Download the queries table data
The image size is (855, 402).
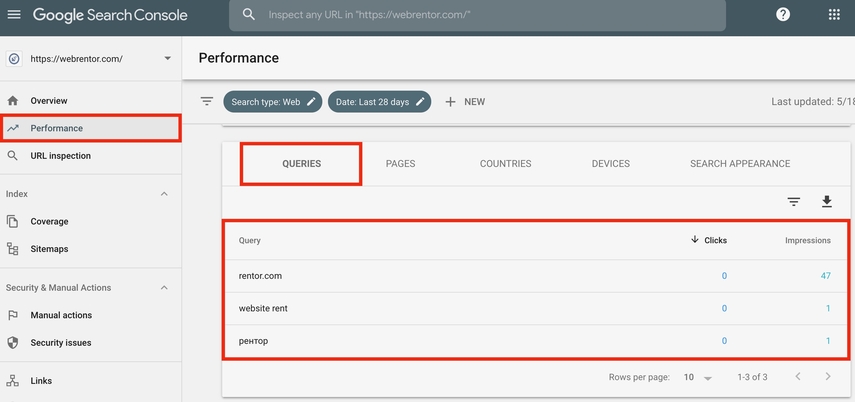827,202
